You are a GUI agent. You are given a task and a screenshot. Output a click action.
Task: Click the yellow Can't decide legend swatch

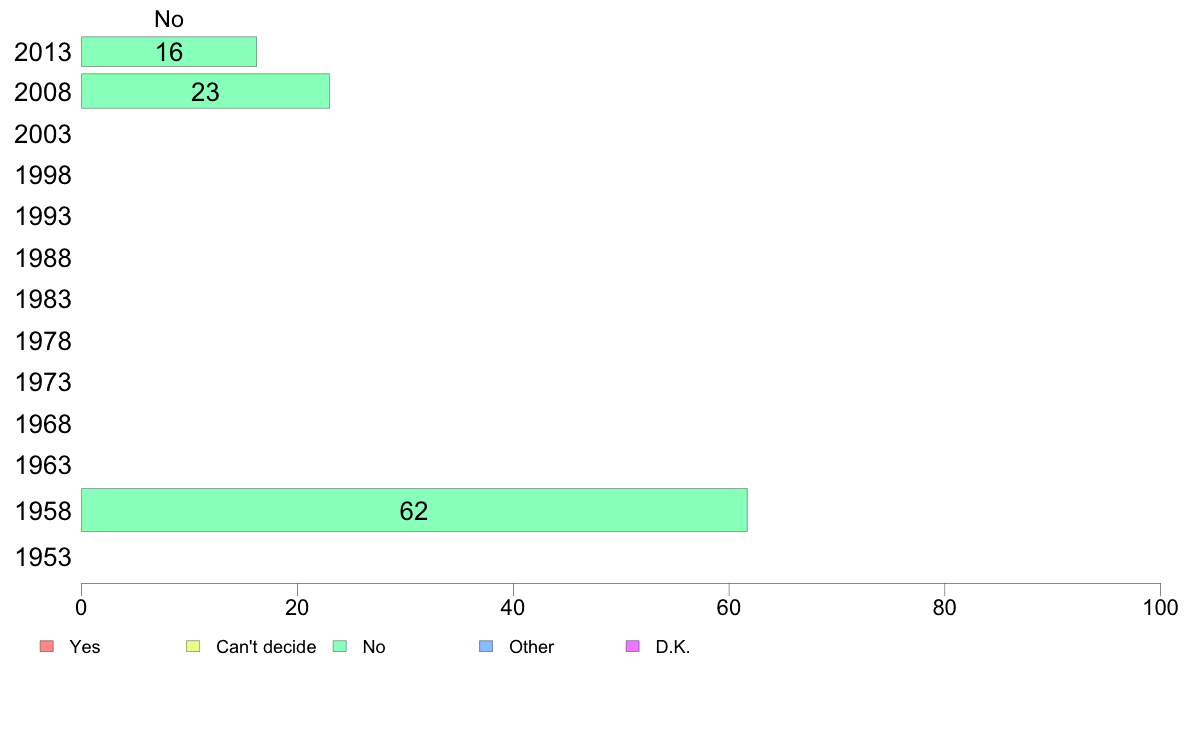coord(193,646)
